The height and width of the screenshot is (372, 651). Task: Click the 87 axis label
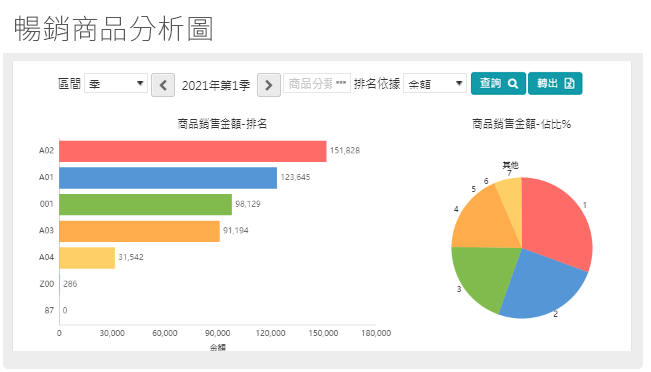[x=49, y=311]
